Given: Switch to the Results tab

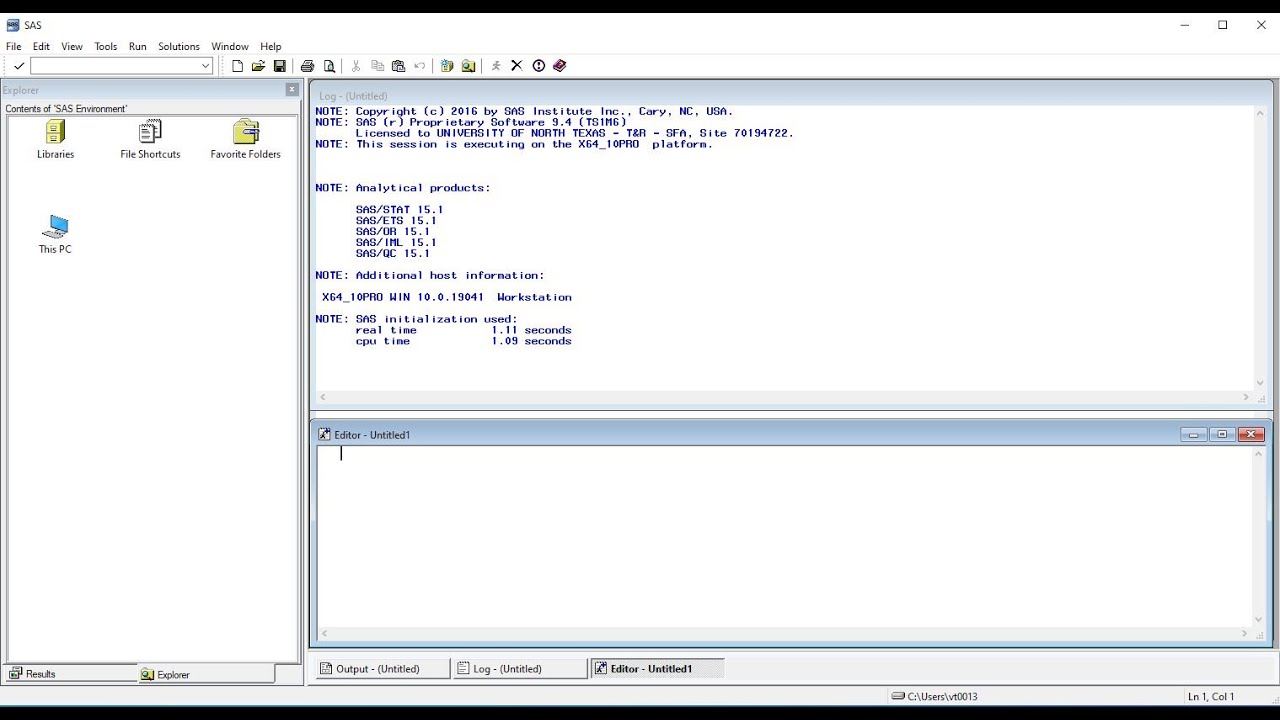Looking at the screenshot, I should pyautogui.click(x=71, y=674).
